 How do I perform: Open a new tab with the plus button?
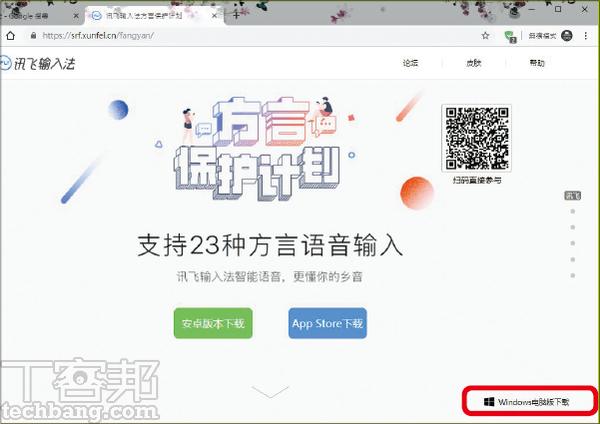click(x=236, y=15)
